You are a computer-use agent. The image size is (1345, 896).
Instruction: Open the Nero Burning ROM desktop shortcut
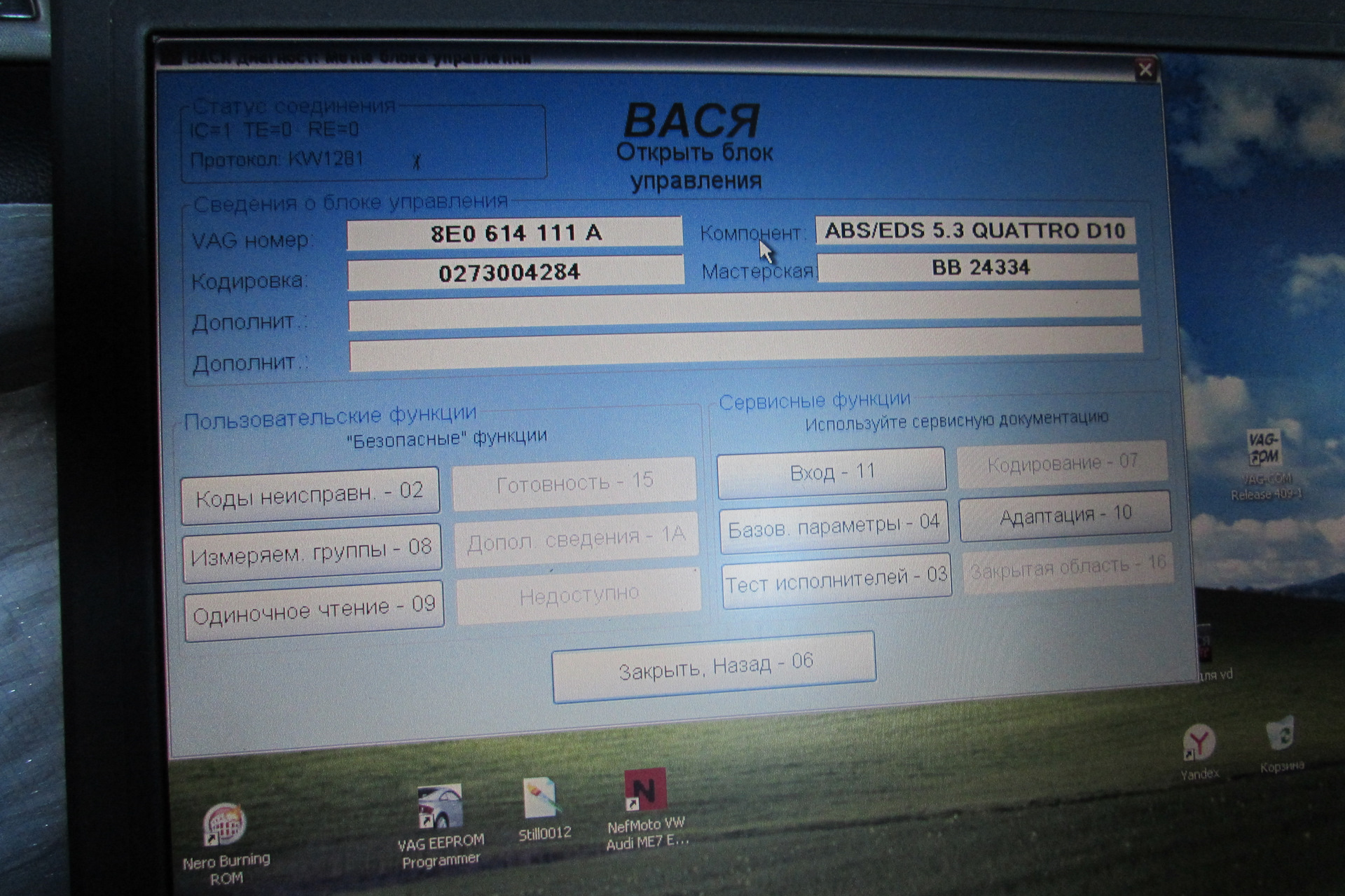226,843
